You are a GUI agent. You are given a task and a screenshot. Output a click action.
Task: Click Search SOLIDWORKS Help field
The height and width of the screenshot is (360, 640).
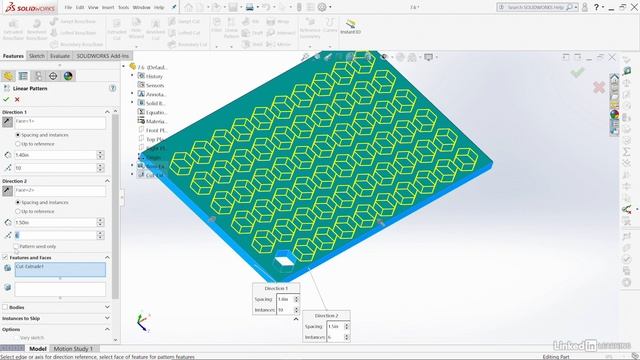[535, 7]
